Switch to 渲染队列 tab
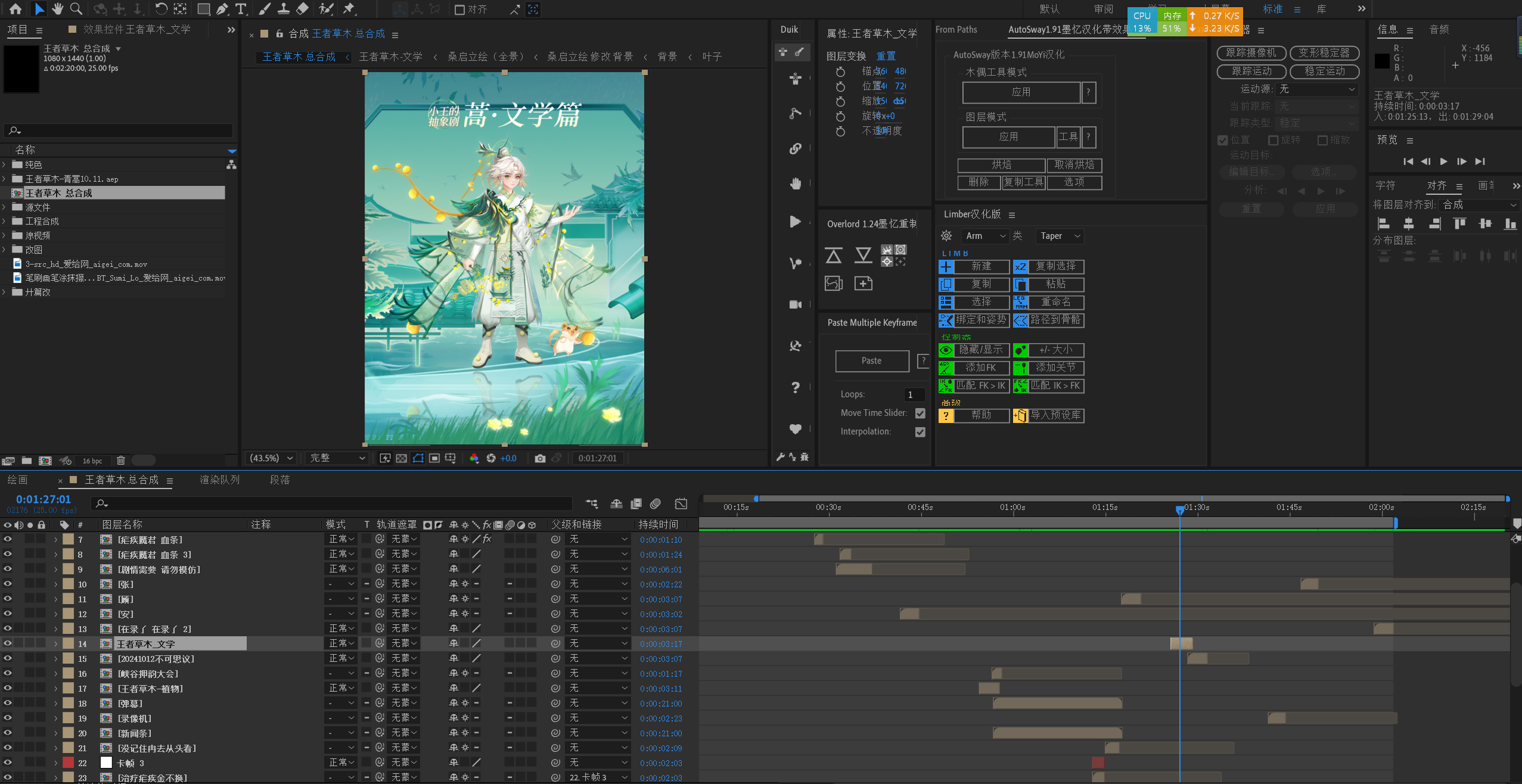1522x784 pixels. pyautogui.click(x=219, y=480)
